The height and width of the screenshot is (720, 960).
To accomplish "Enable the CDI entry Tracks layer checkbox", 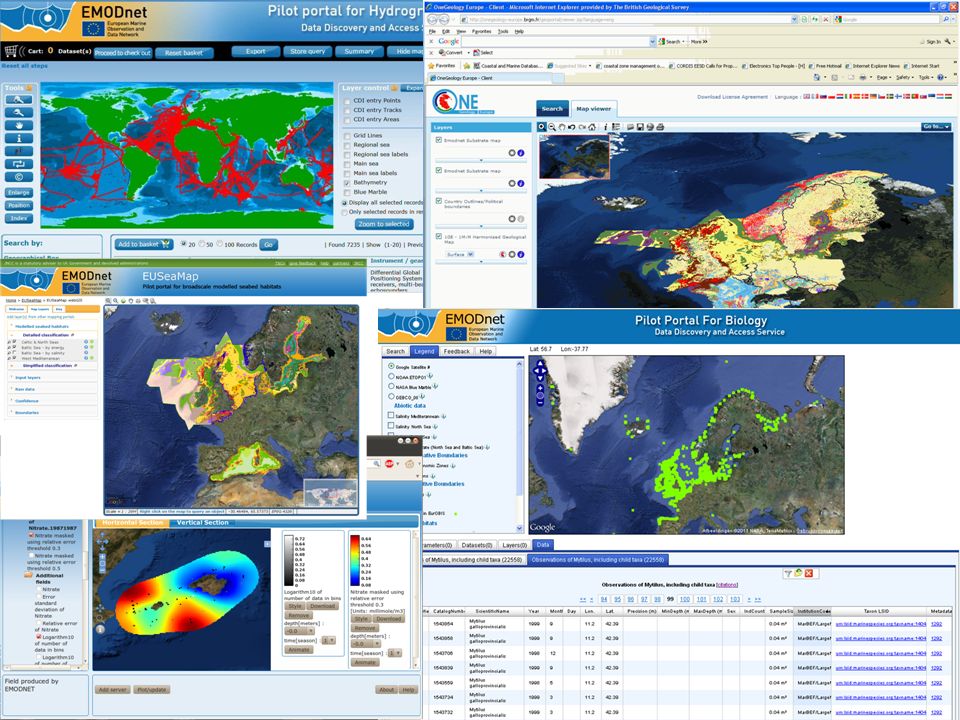I will coord(347,111).
